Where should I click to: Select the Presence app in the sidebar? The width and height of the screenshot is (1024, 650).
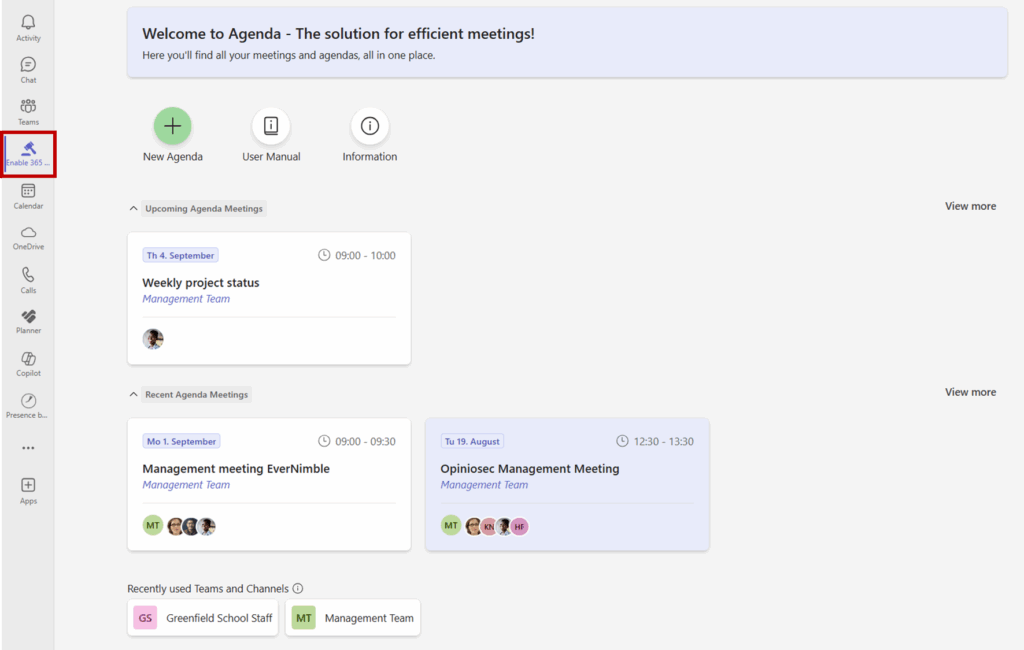tap(27, 405)
